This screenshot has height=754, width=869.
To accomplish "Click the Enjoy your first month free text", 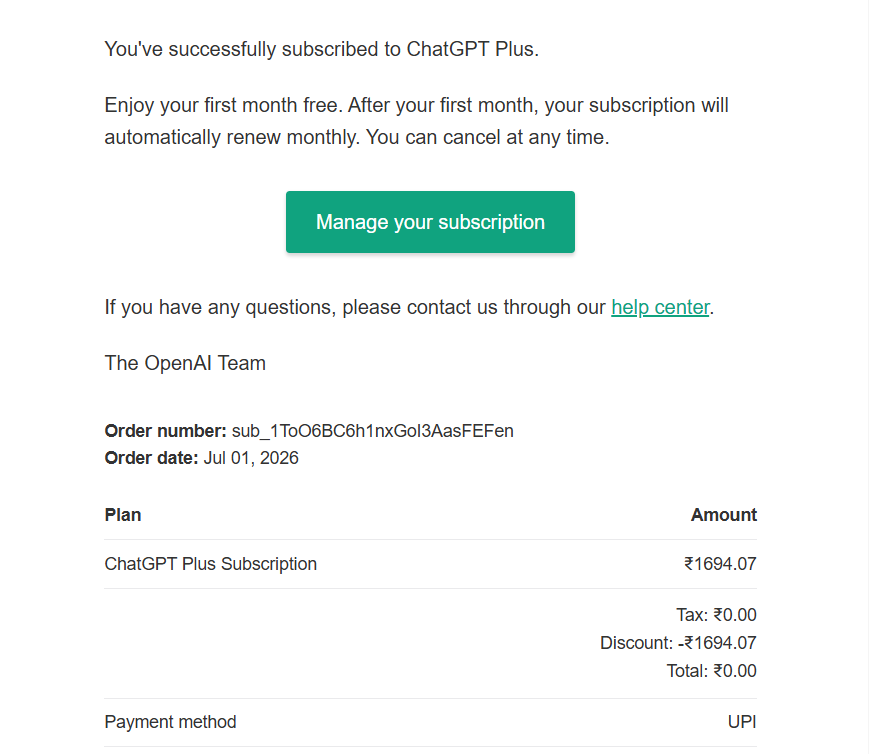I will tap(222, 105).
